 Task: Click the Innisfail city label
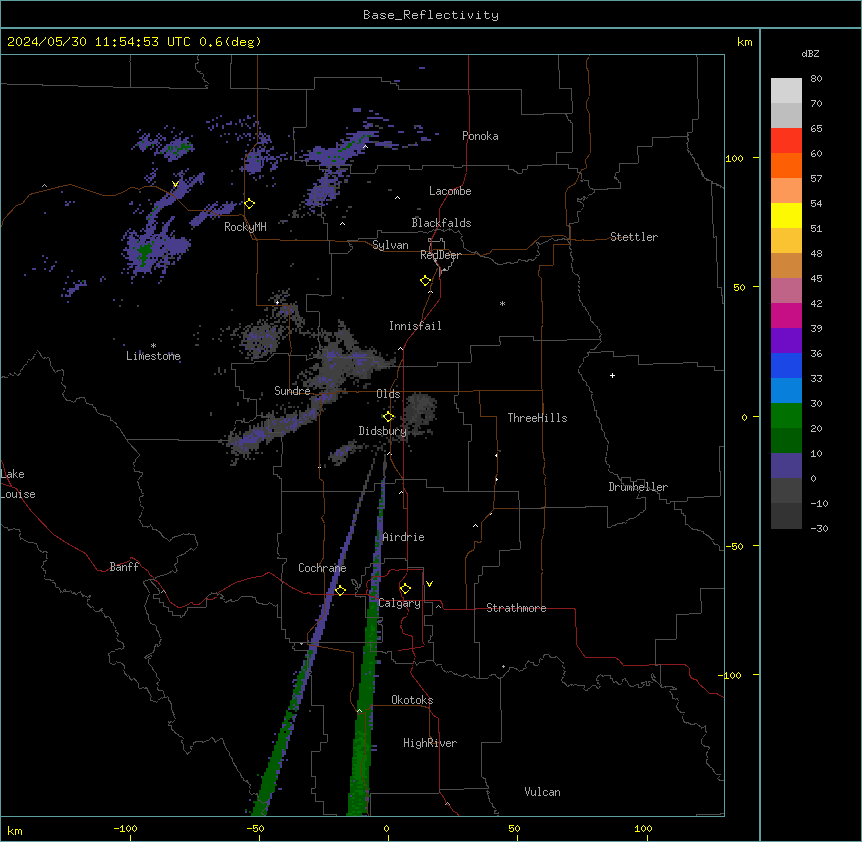tap(415, 326)
